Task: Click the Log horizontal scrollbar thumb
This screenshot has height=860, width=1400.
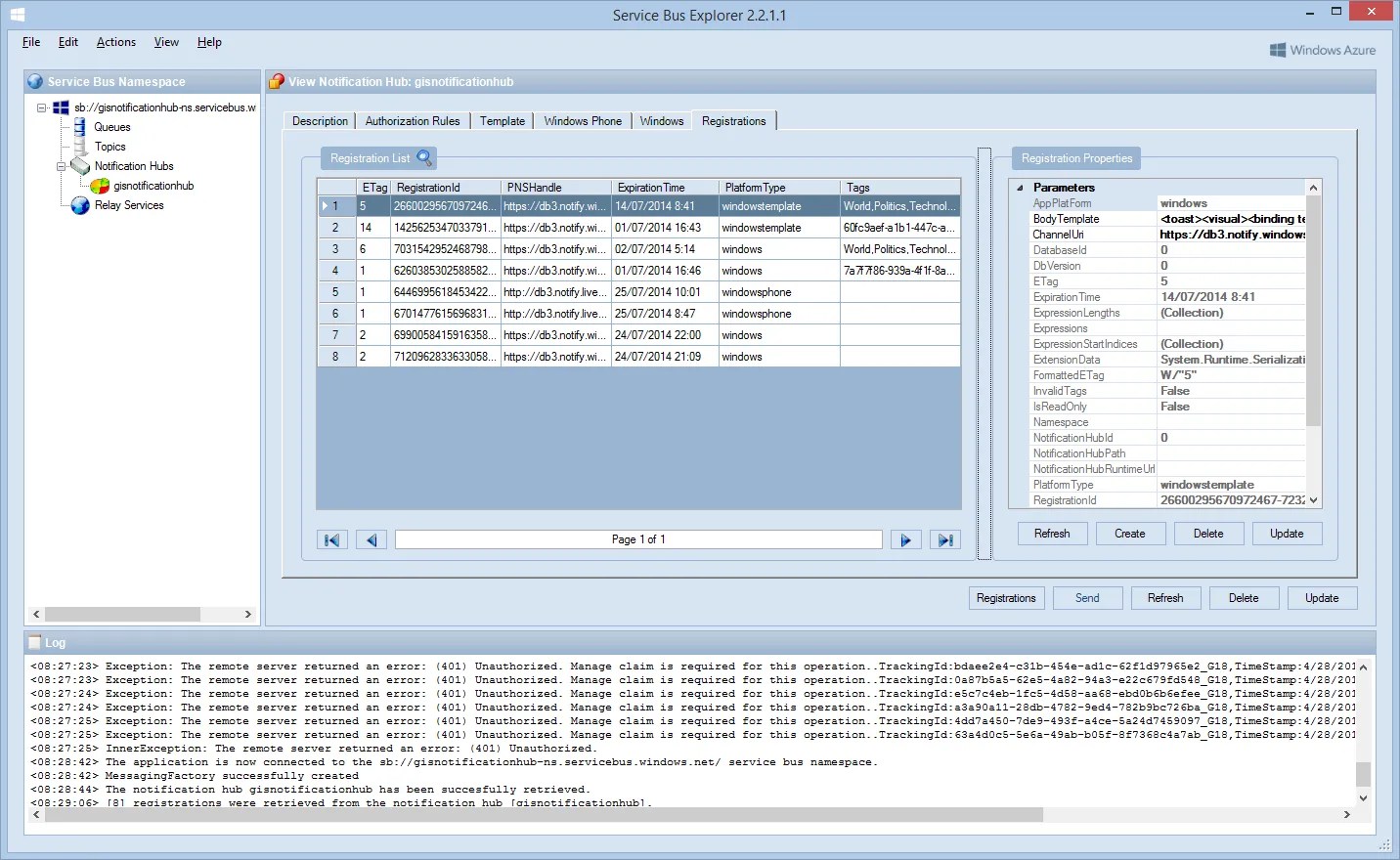Action: (545, 815)
